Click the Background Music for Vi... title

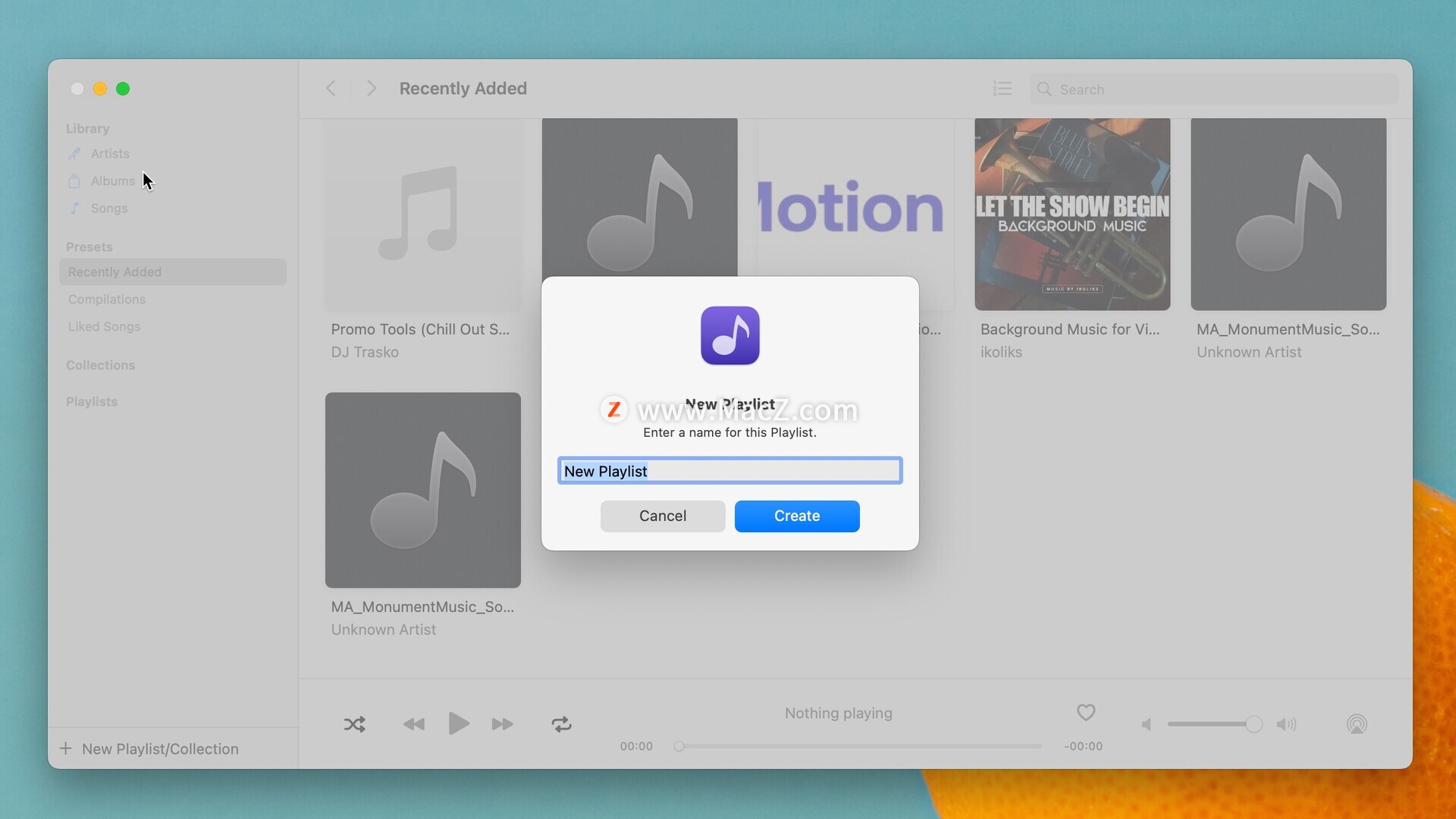click(x=1070, y=329)
